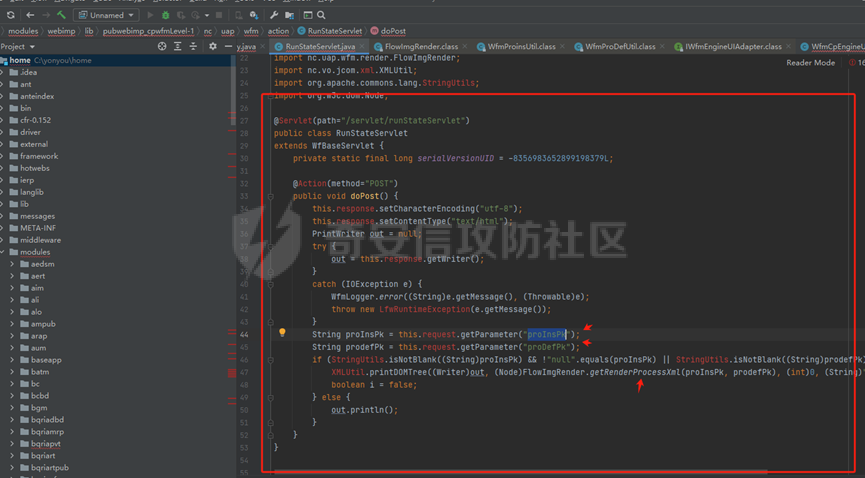865x478 pixels.
Task: Click the Expand All icon in Project panel
Action: [x=178, y=46]
